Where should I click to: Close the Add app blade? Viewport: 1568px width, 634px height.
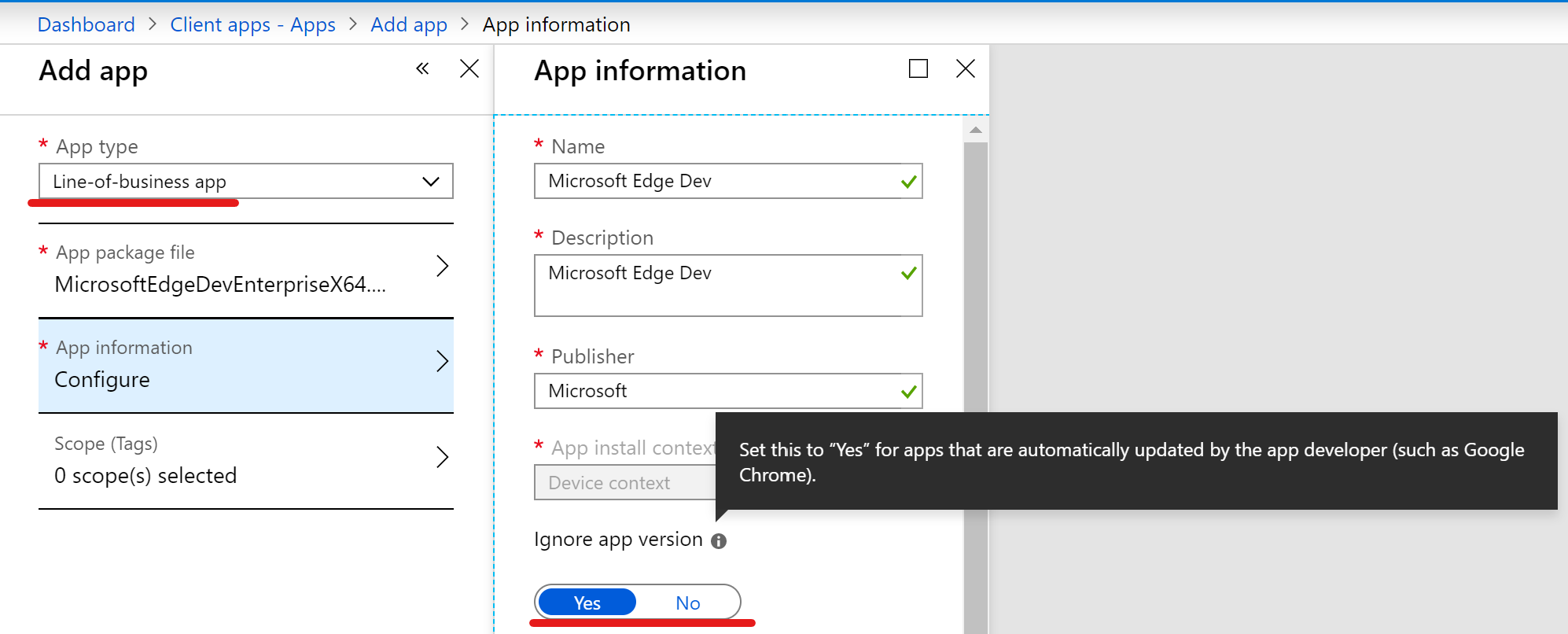pos(469,68)
